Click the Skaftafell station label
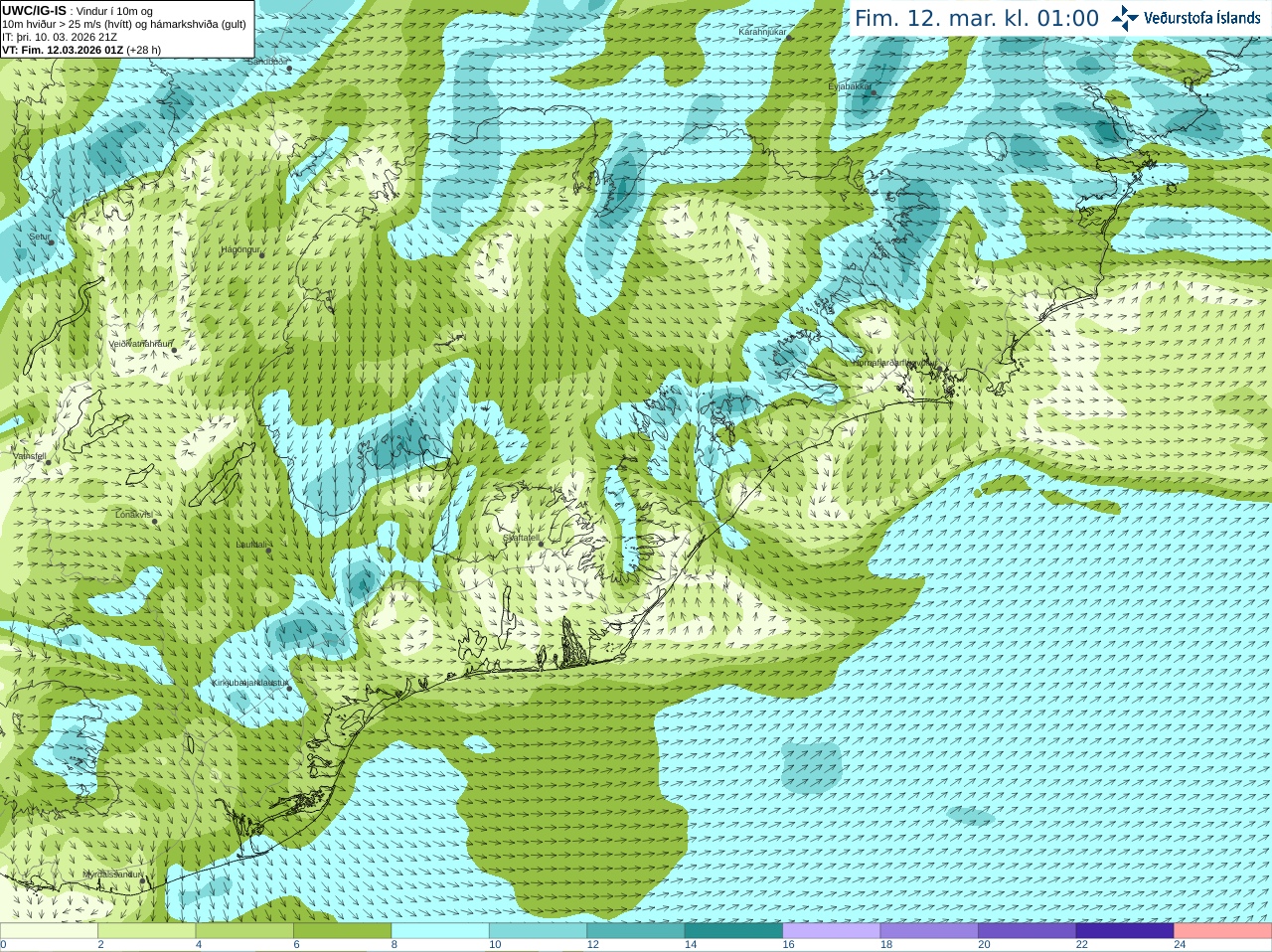Image resolution: width=1272 pixels, height=952 pixels. [520, 539]
